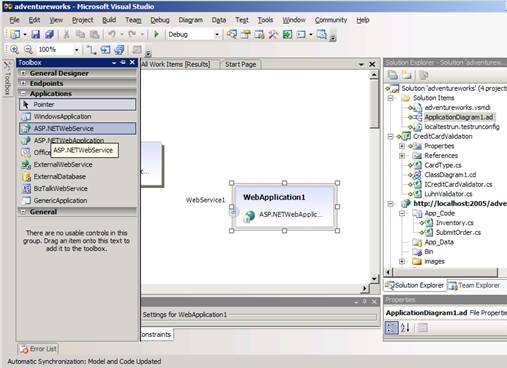
Task: Collapse the CreditCardValidation project node
Action: [391, 136]
